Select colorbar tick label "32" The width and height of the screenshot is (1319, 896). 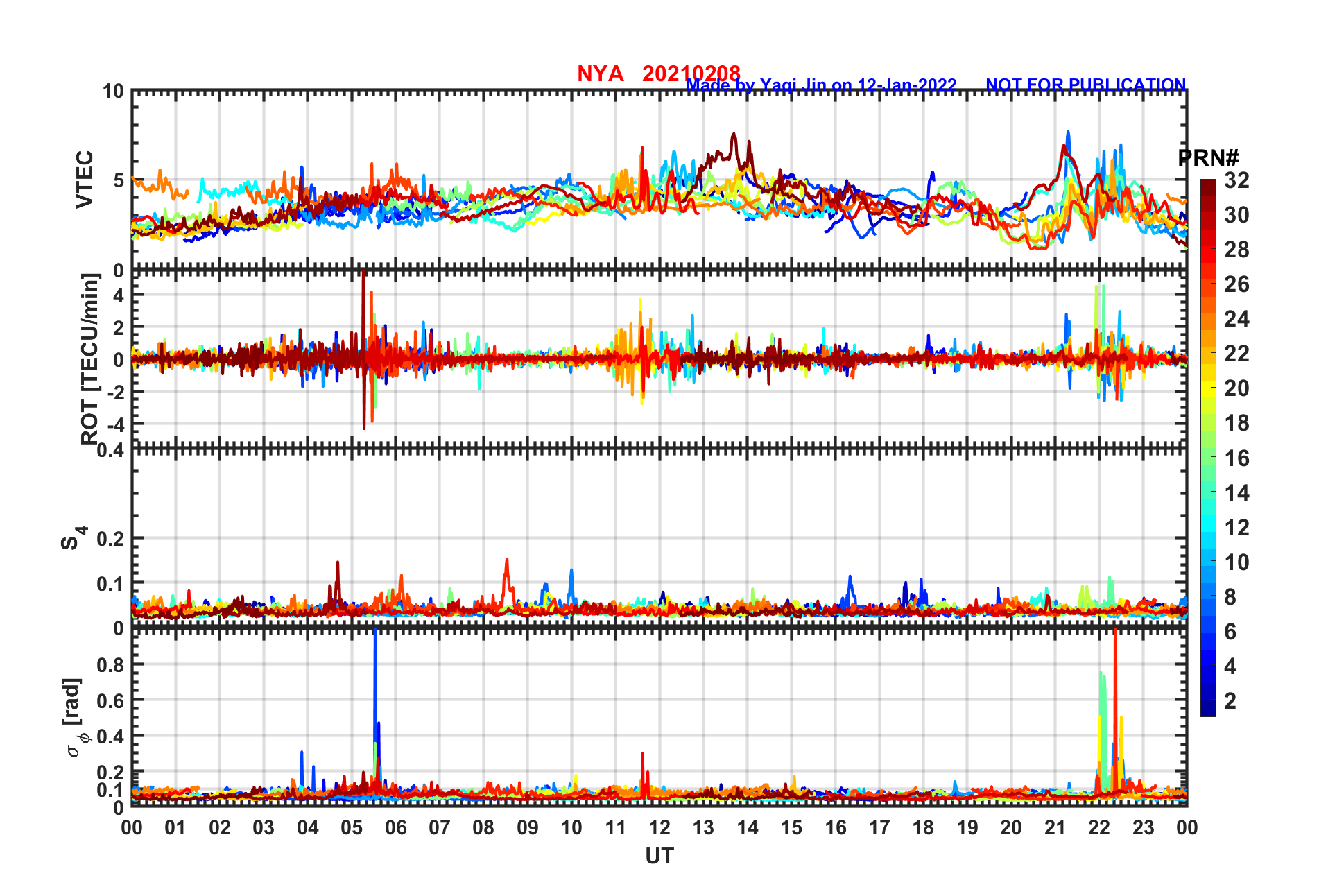[x=1236, y=180]
